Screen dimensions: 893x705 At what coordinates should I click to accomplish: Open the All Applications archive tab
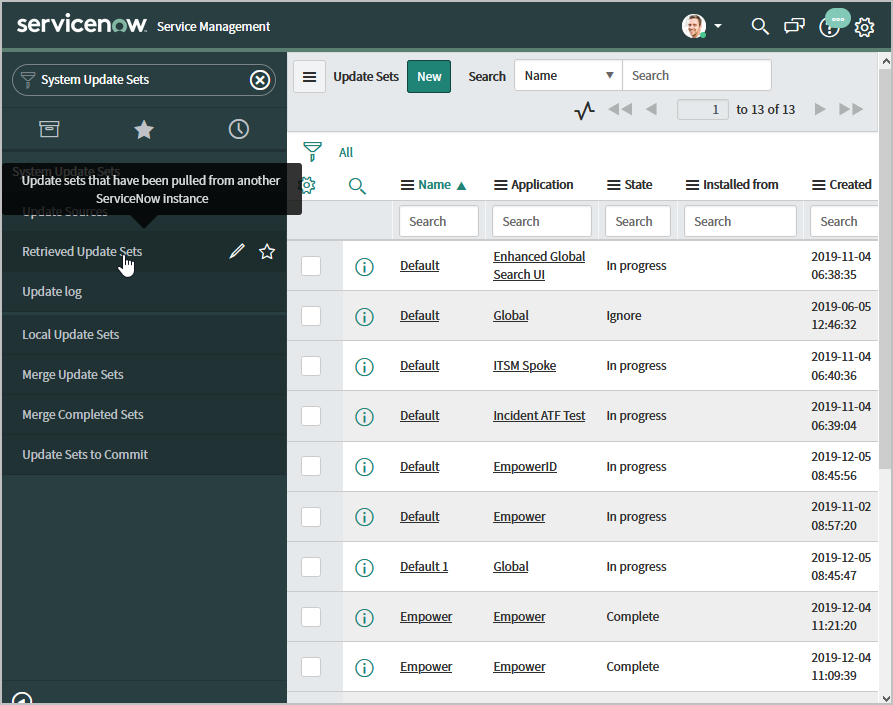[x=49, y=129]
